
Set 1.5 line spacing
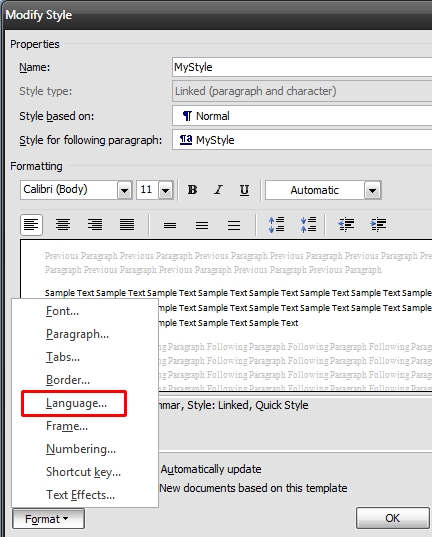click(x=202, y=225)
